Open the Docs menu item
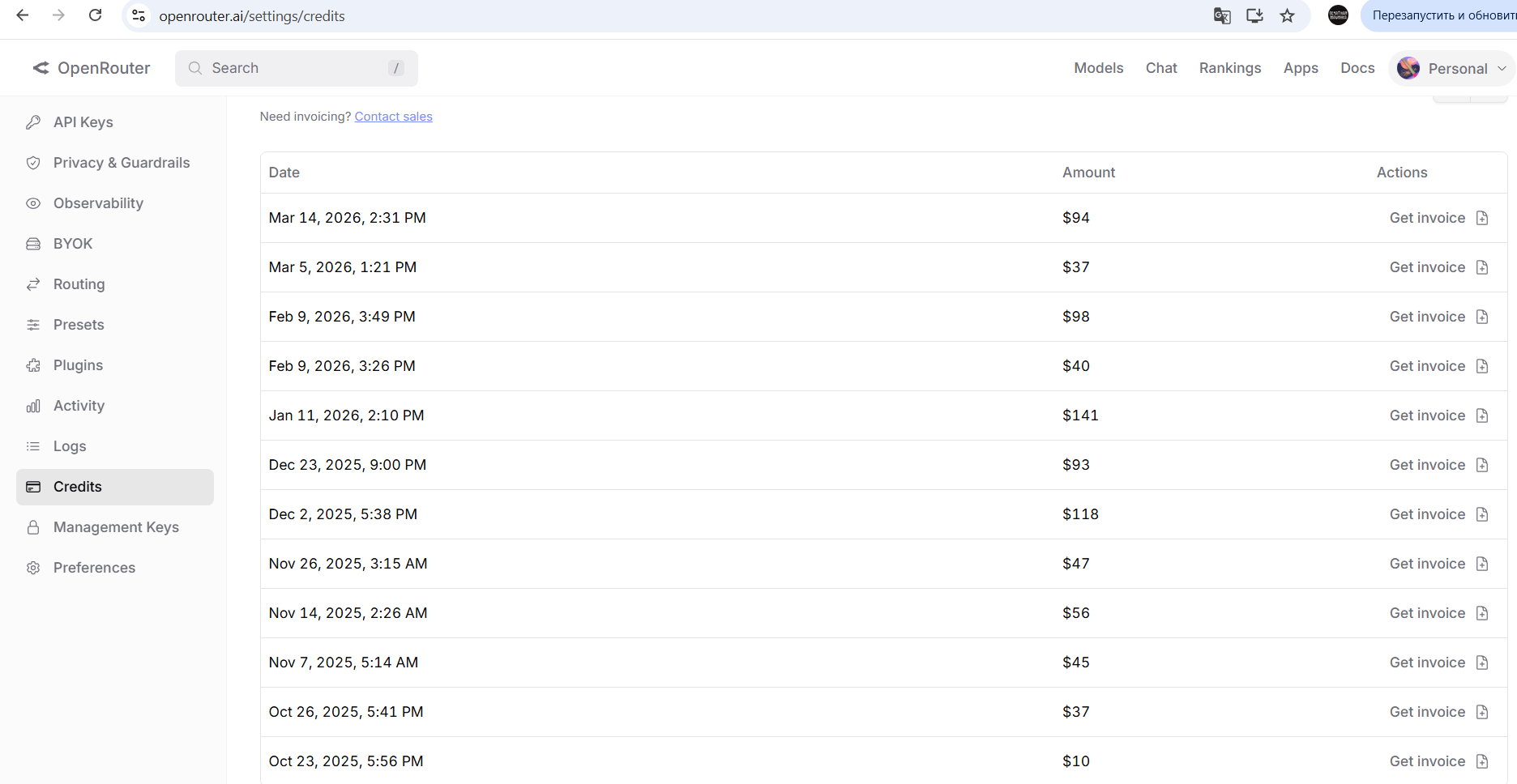Screen dimensions: 1517x784 coord(1357,68)
